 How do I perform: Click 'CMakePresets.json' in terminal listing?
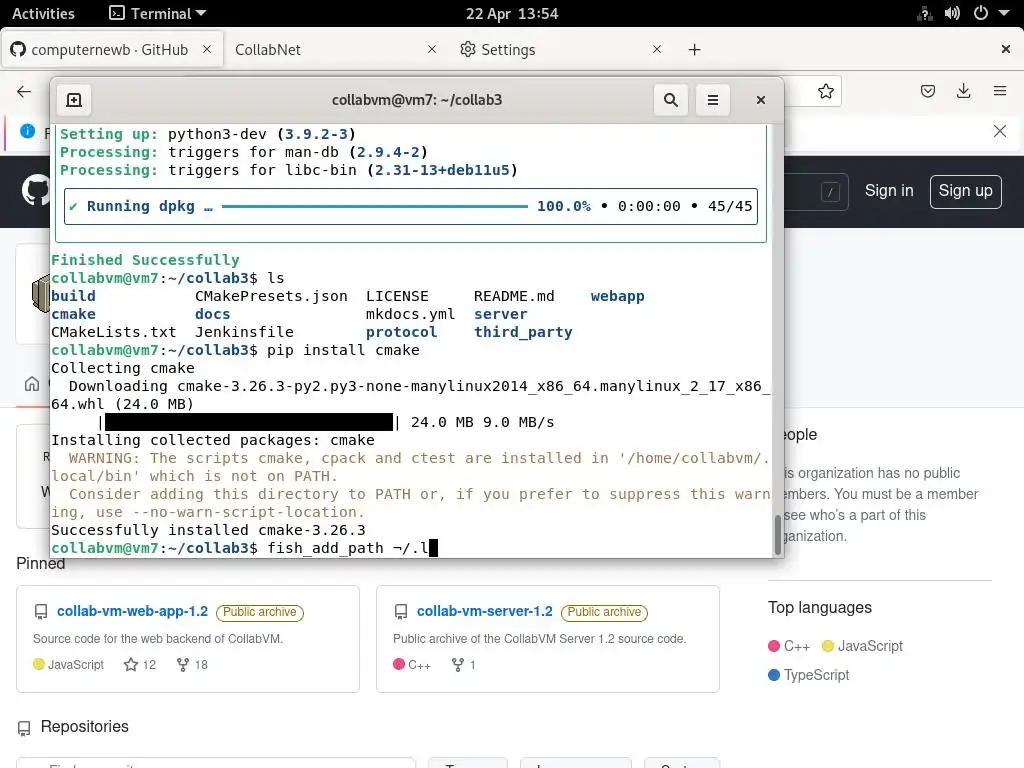tap(271, 296)
